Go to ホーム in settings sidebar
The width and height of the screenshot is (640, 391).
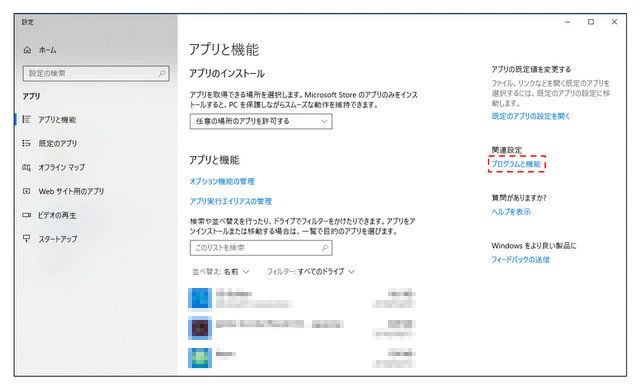[x=47, y=50]
